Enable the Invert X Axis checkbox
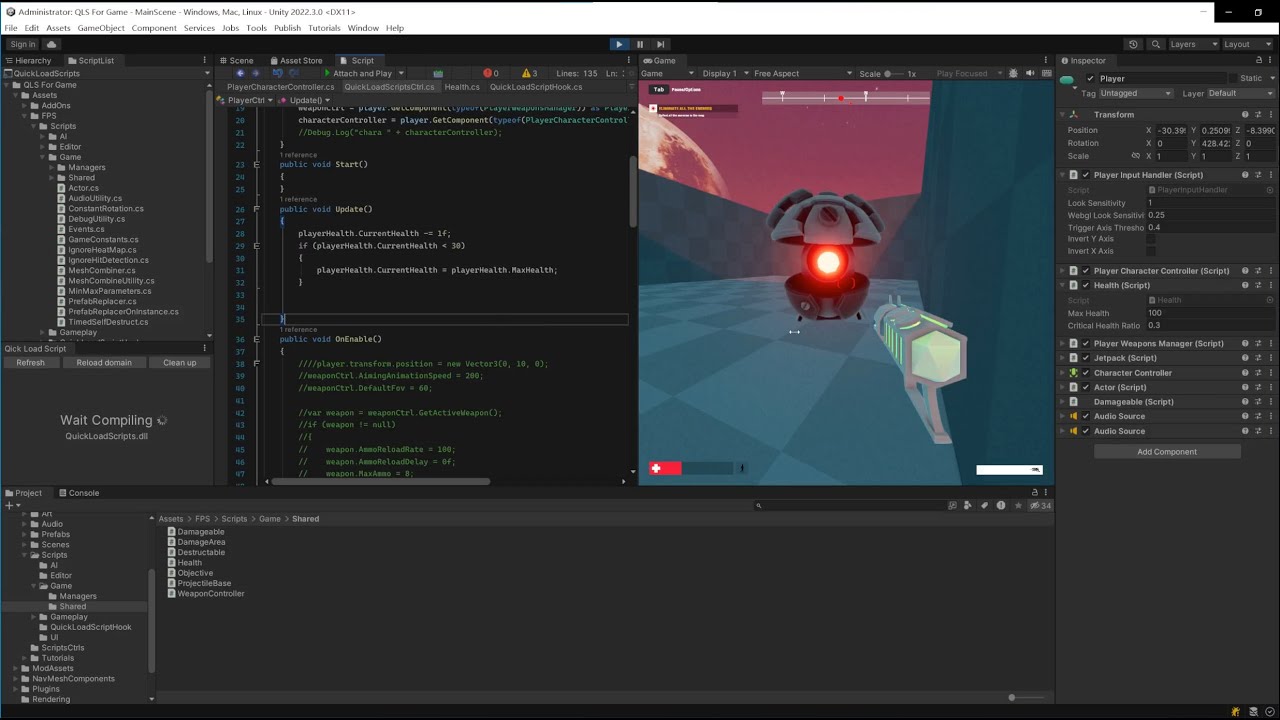Image resolution: width=1280 pixels, height=720 pixels. [1150, 251]
